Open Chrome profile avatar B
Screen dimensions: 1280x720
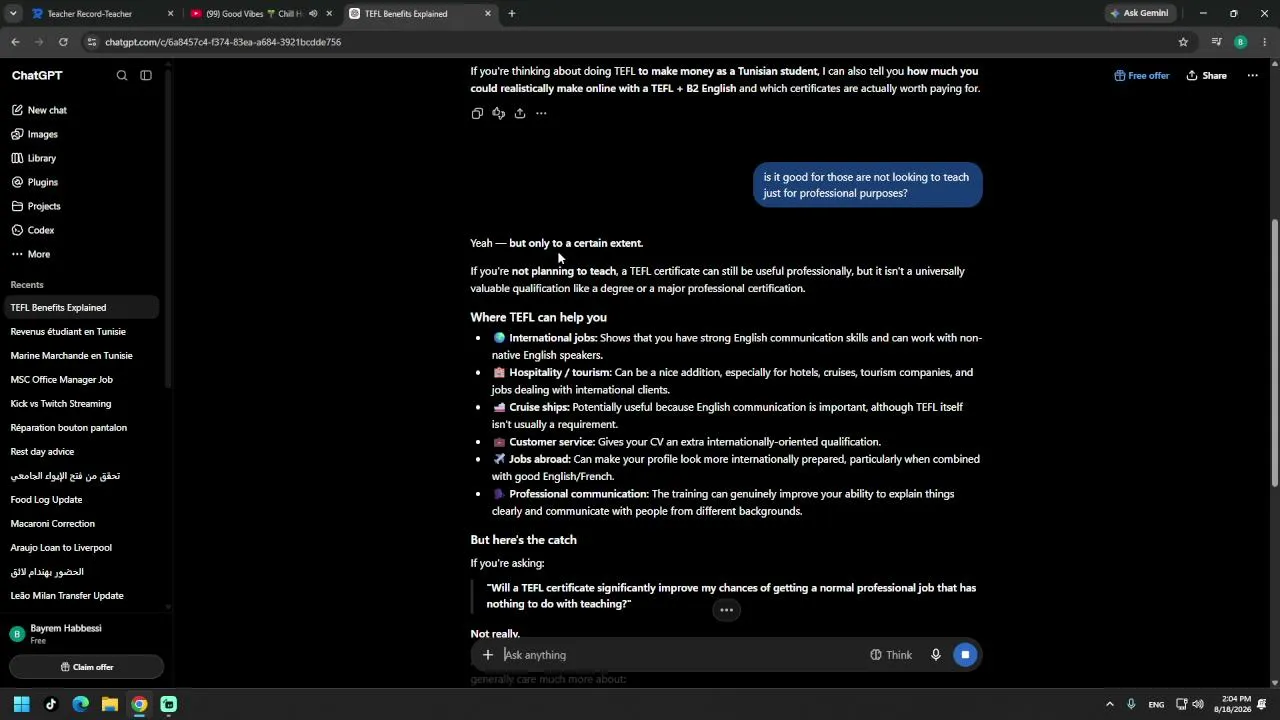pos(1240,42)
